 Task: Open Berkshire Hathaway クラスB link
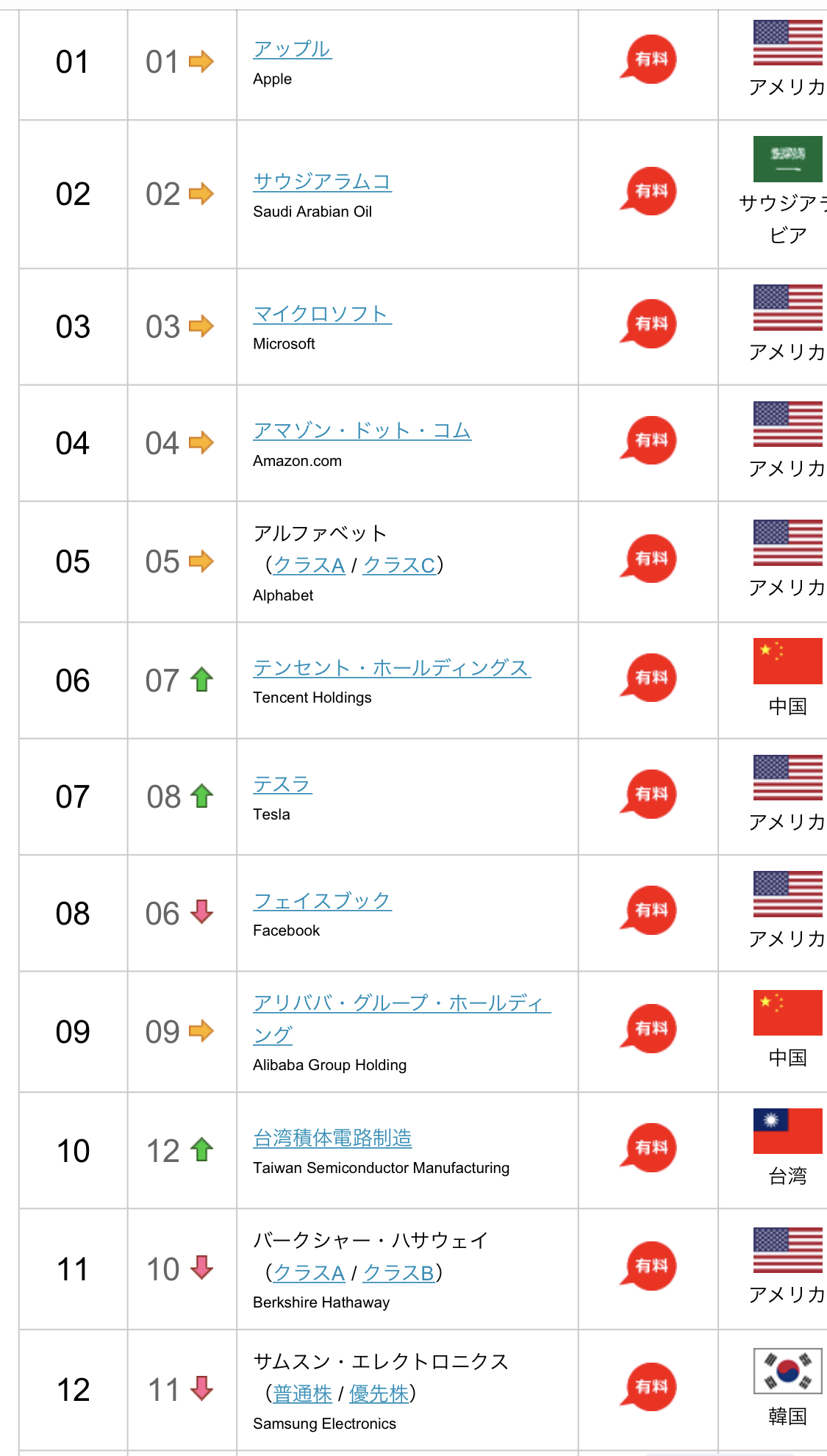[x=398, y=1273]
